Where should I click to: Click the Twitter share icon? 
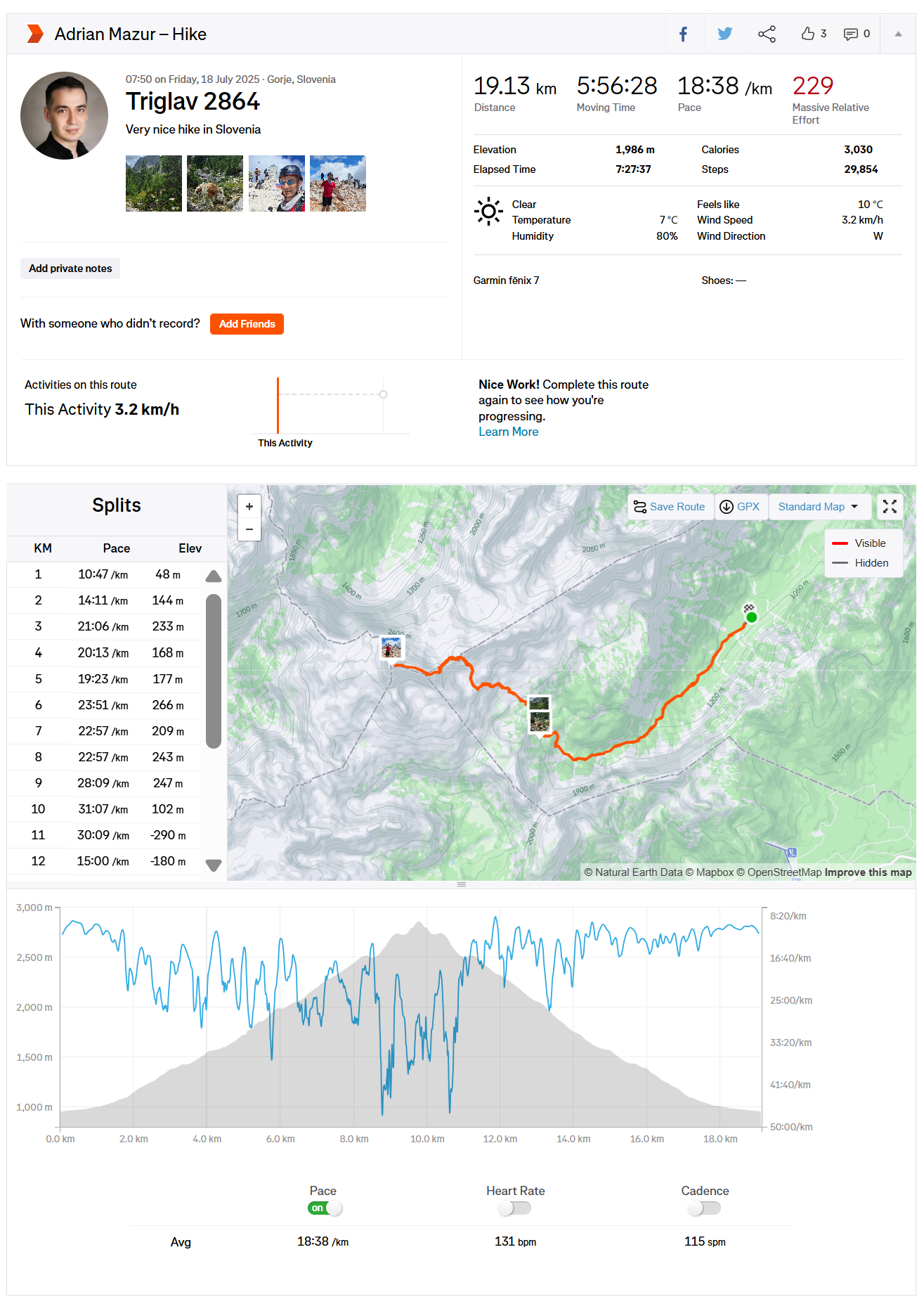click(x=724, y=34)
